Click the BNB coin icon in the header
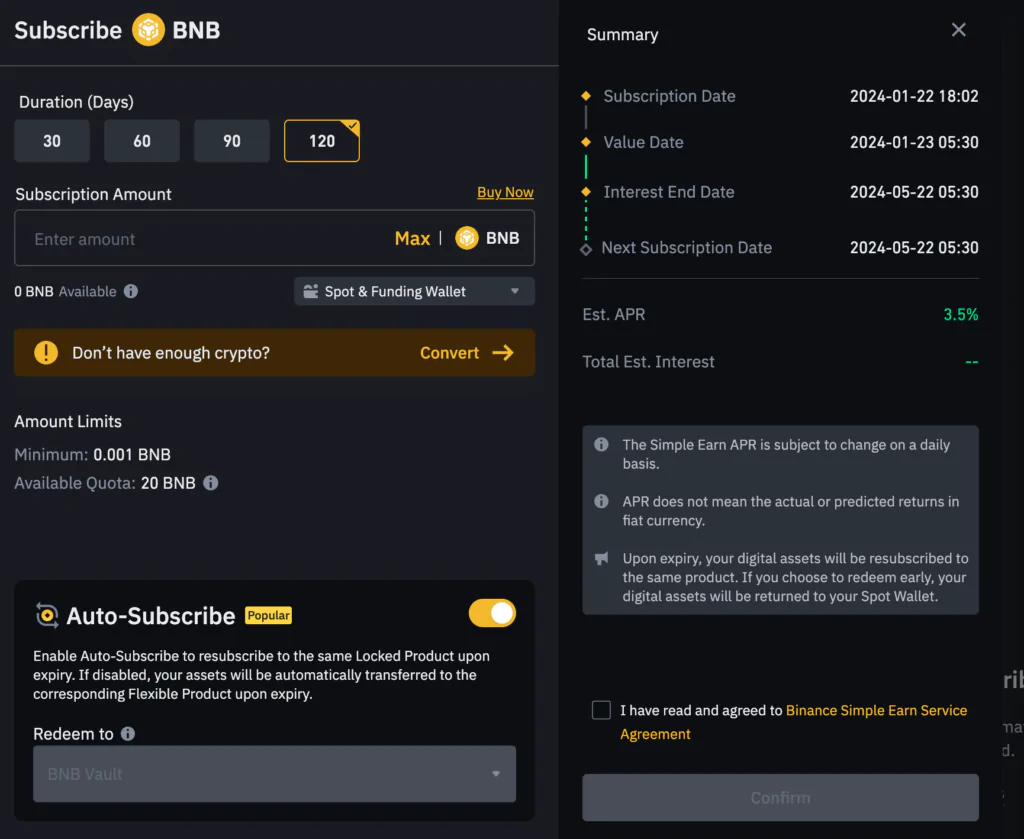Viewport: 1024px width, 839px height. [x=148, y=30]
